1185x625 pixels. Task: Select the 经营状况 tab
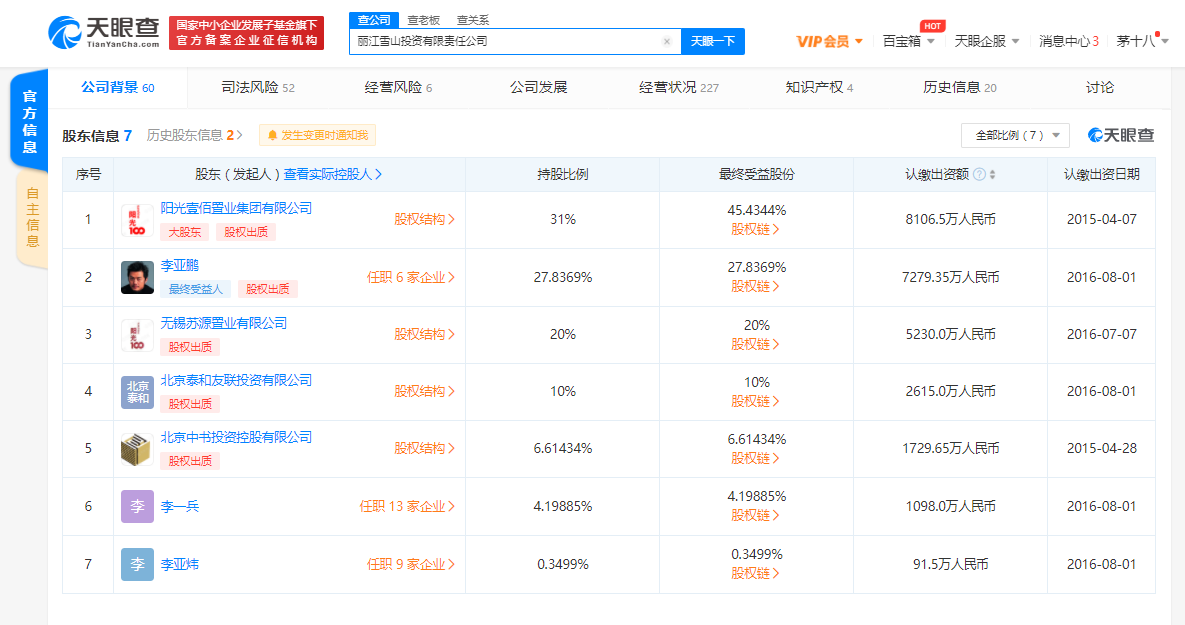pyautogui.click(x=679, y=88)
